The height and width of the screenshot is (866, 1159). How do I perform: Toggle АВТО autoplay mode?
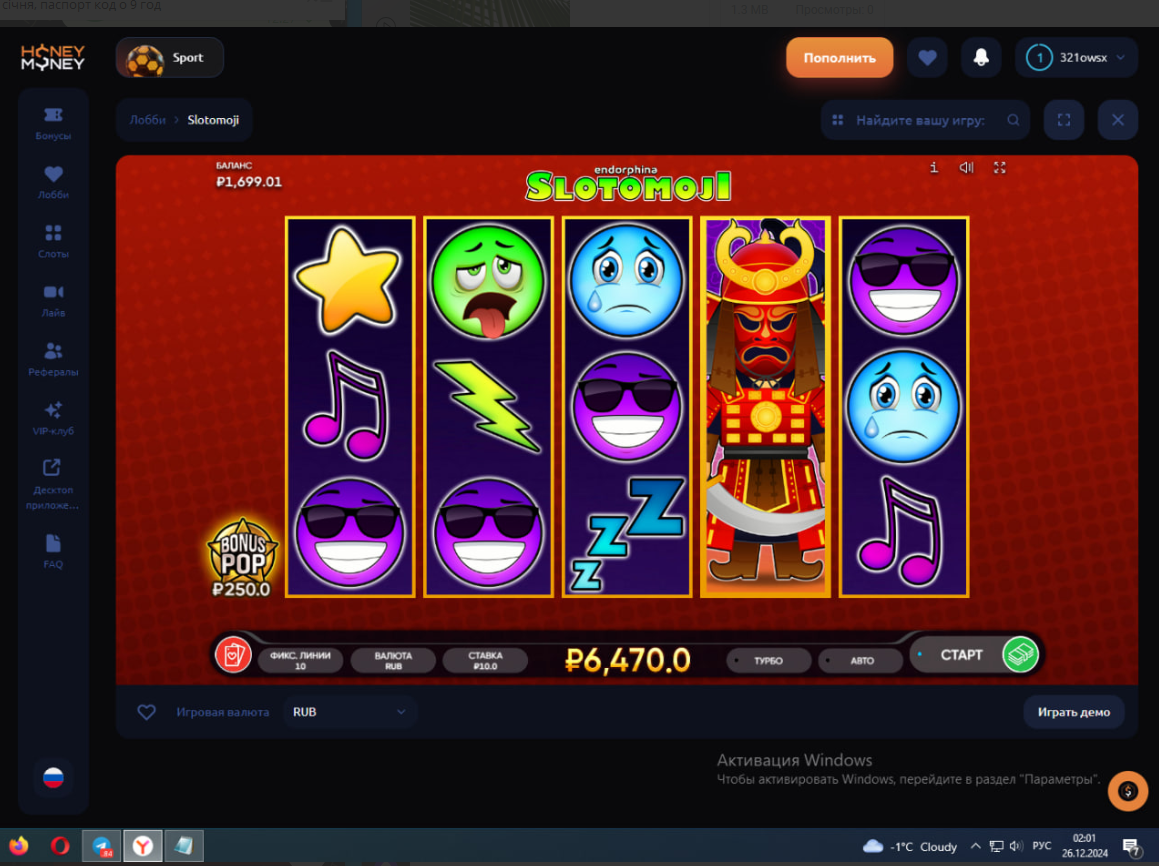click(860, 661)
